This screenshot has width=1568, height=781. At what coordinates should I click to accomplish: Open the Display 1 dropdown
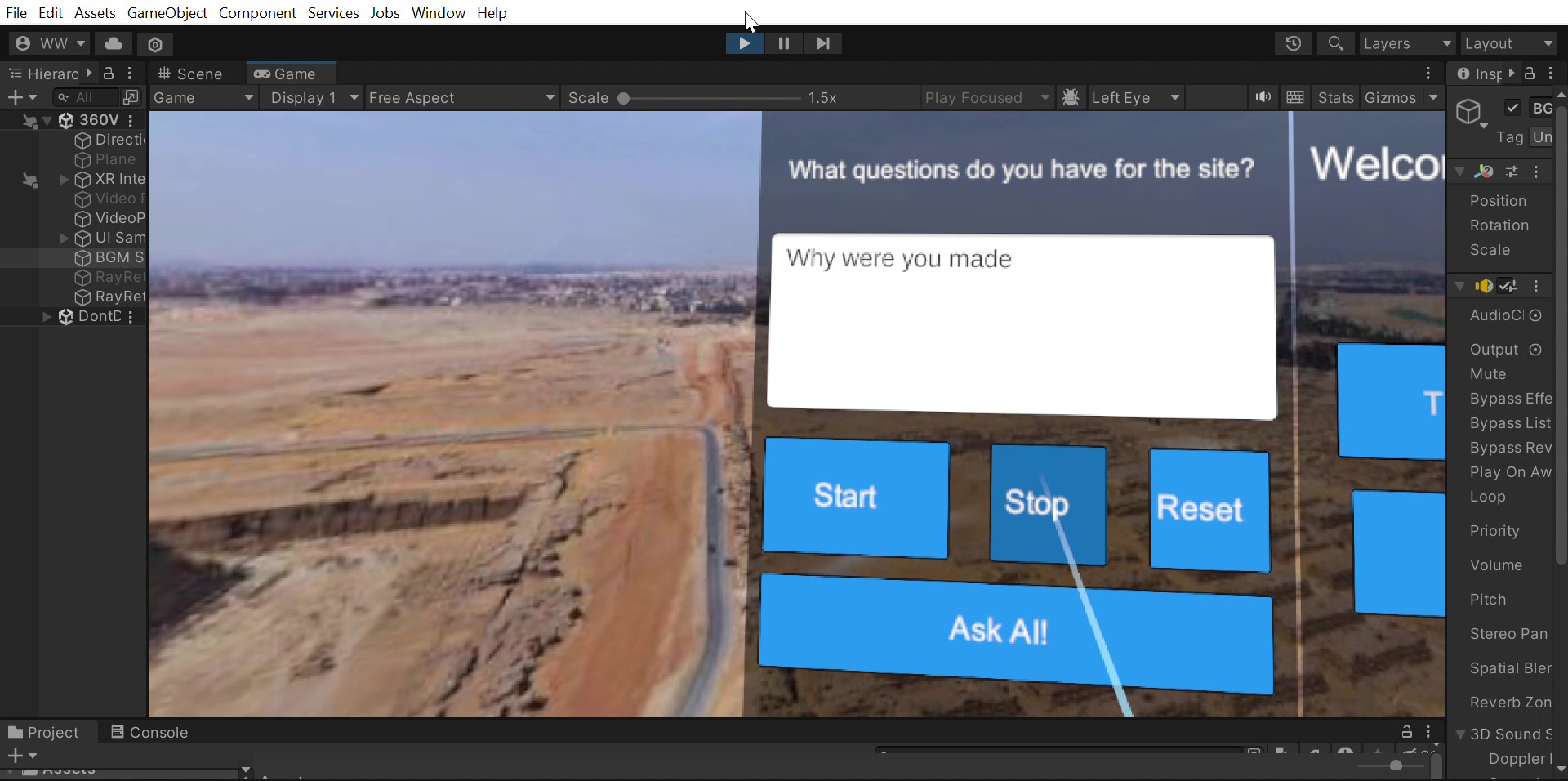pos(314,97)
